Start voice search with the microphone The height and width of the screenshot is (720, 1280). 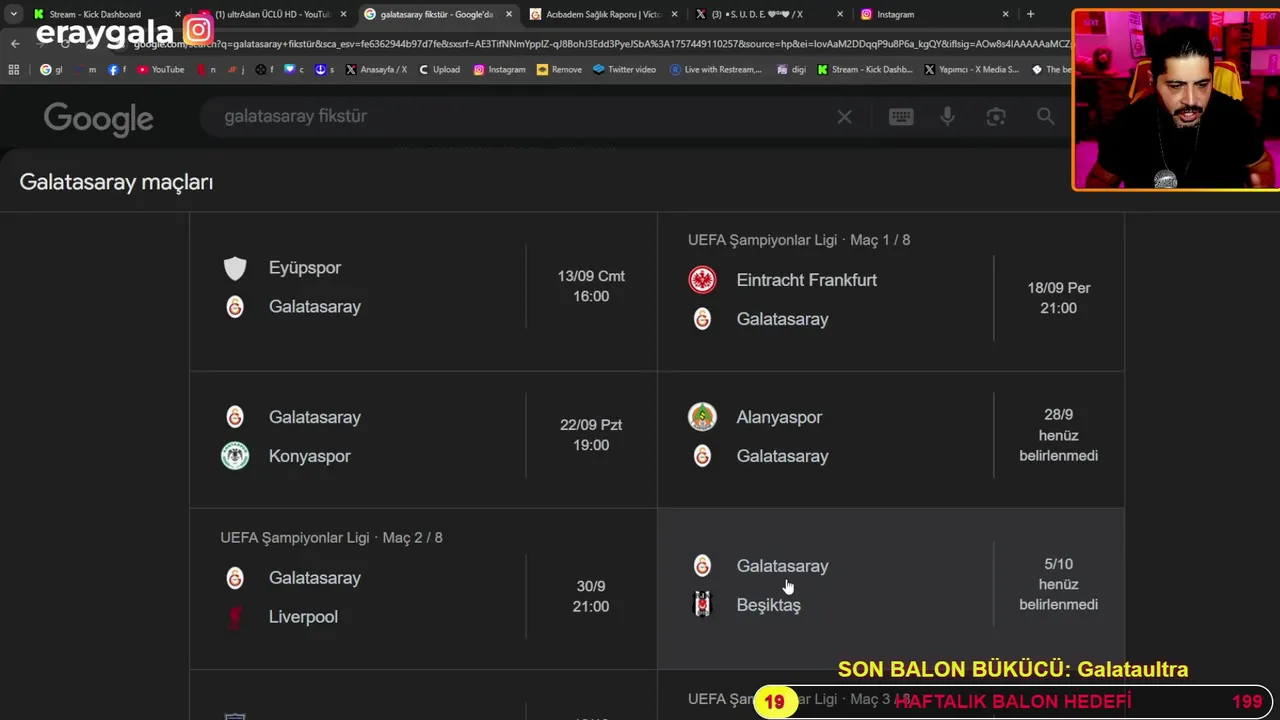click(947, 117)
